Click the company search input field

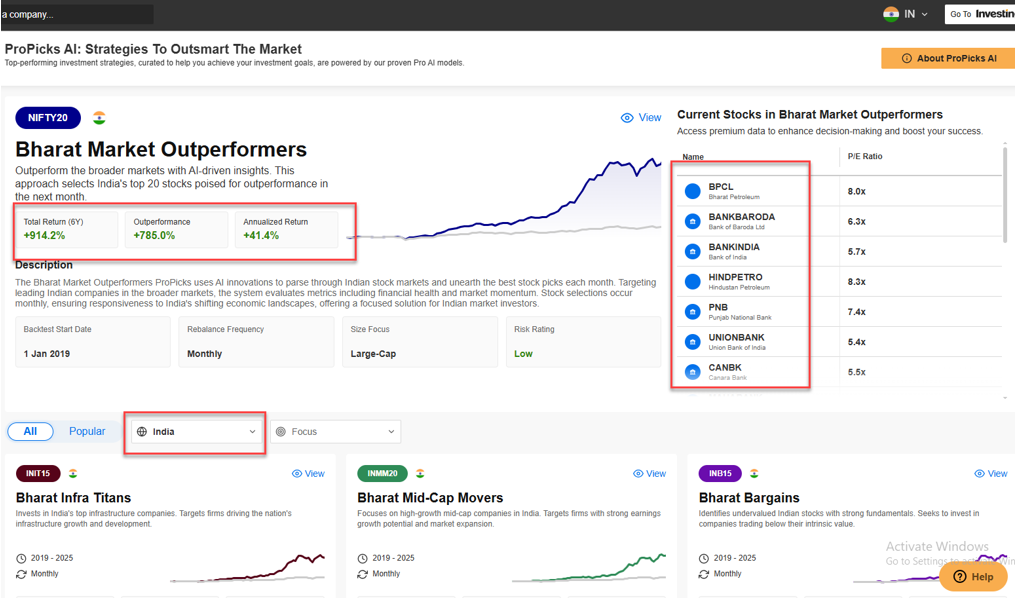(76, 14)
